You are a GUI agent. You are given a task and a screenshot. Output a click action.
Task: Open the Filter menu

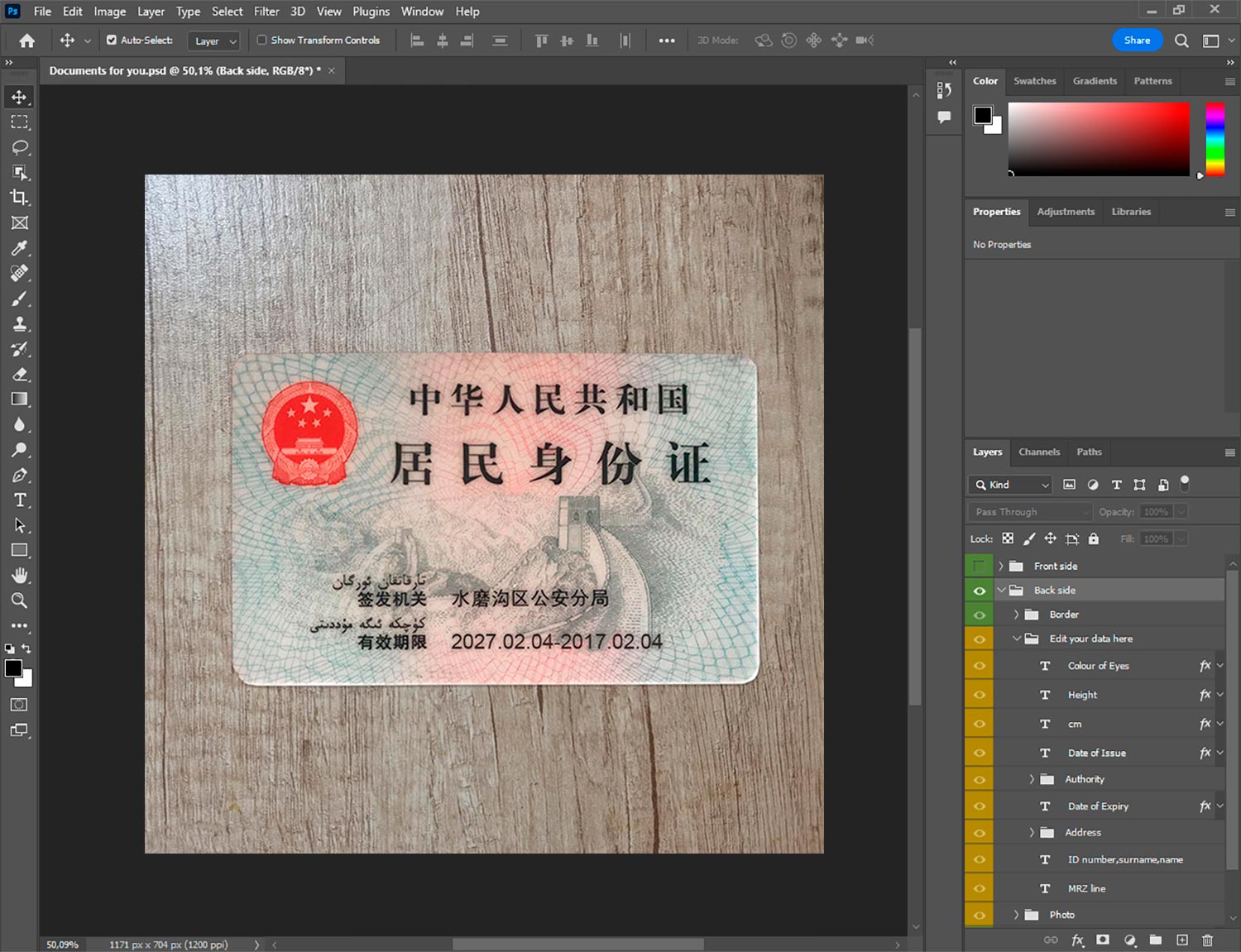[266, 12]
